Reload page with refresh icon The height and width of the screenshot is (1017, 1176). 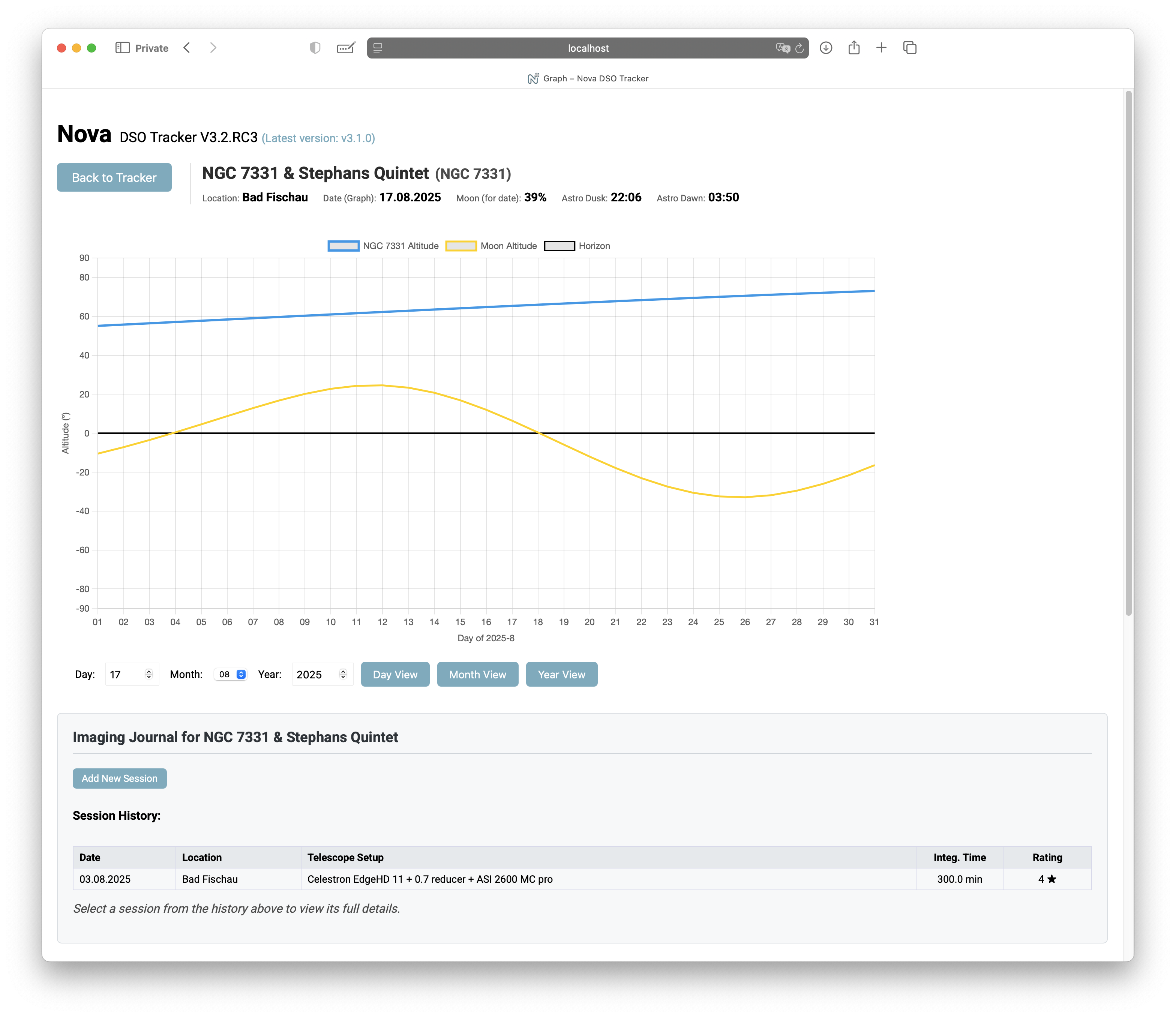(799, 48)
